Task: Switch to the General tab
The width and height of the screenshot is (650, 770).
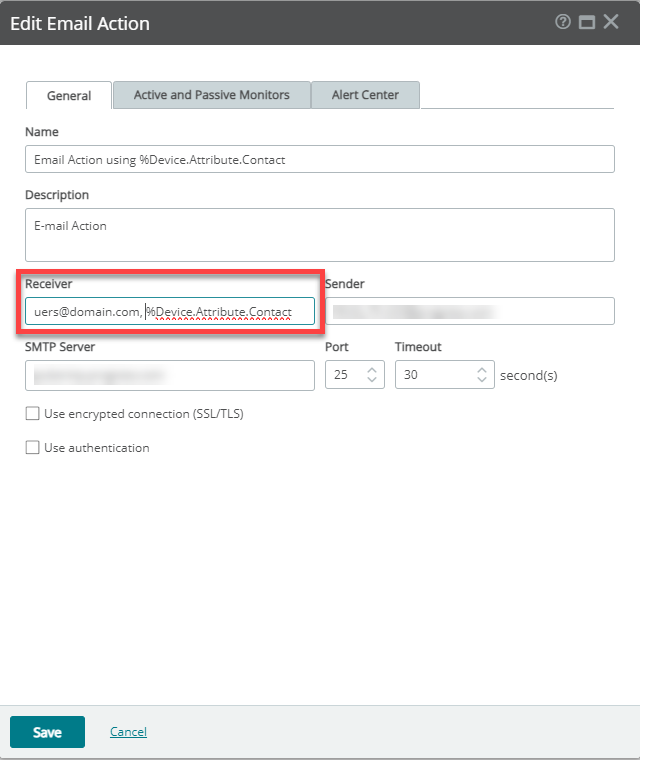Action: (x=69, y=95)
